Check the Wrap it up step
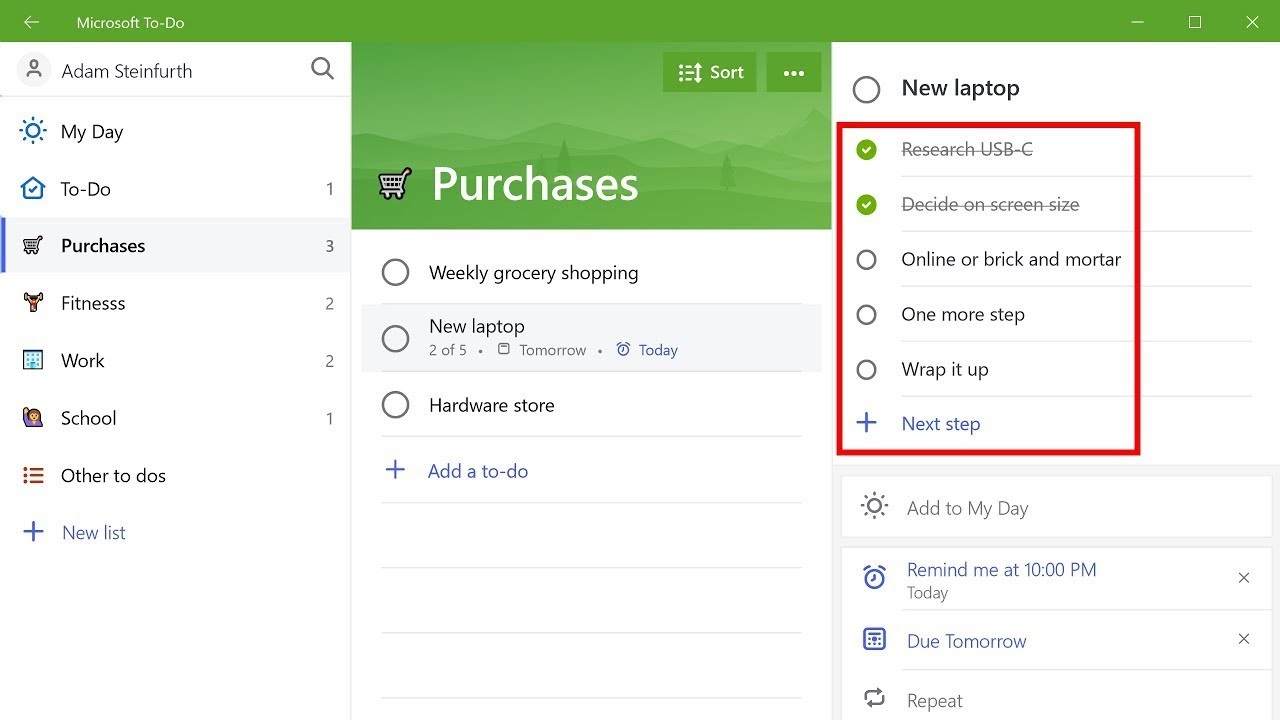 click(x=867, y=370)
